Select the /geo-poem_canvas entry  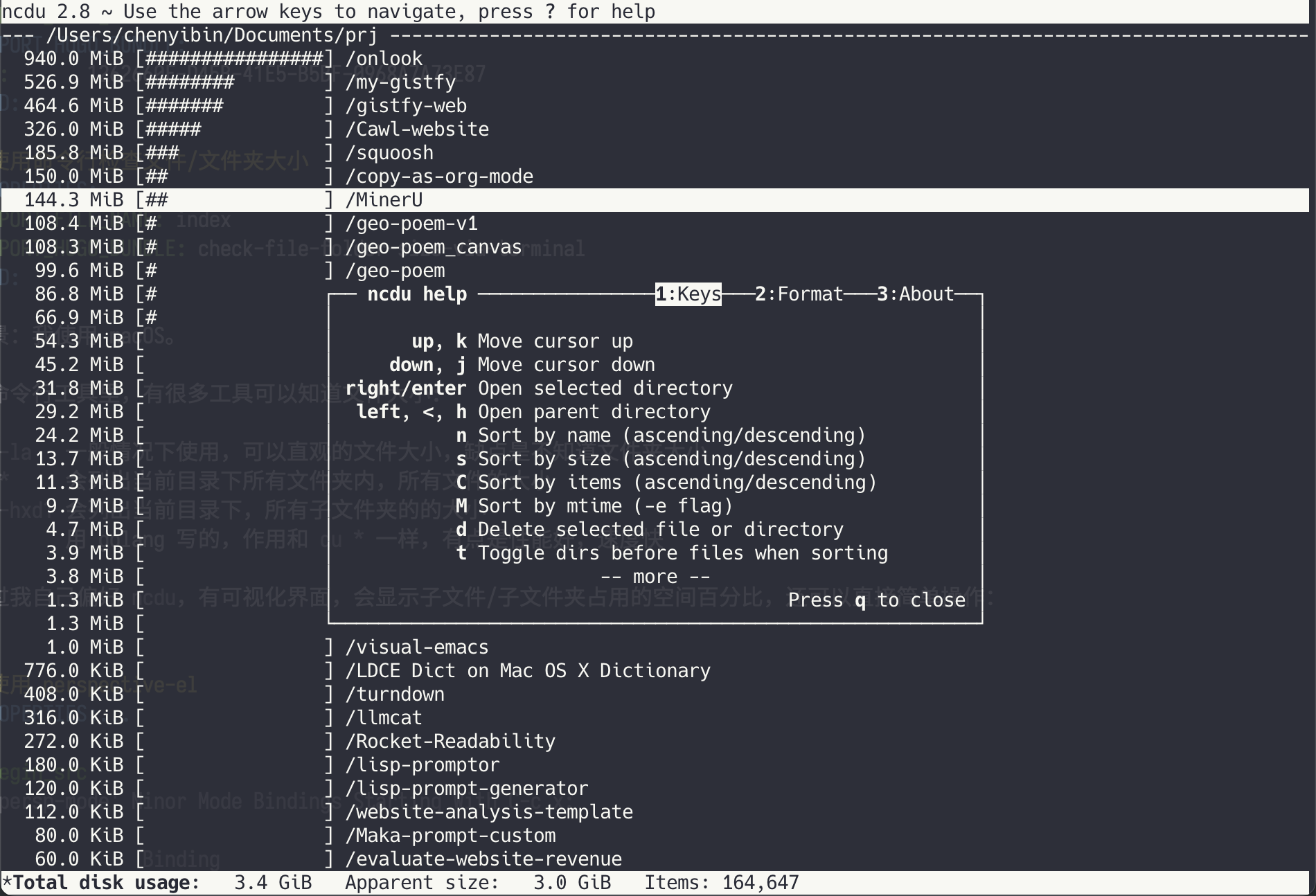click(x=658, y=247)
